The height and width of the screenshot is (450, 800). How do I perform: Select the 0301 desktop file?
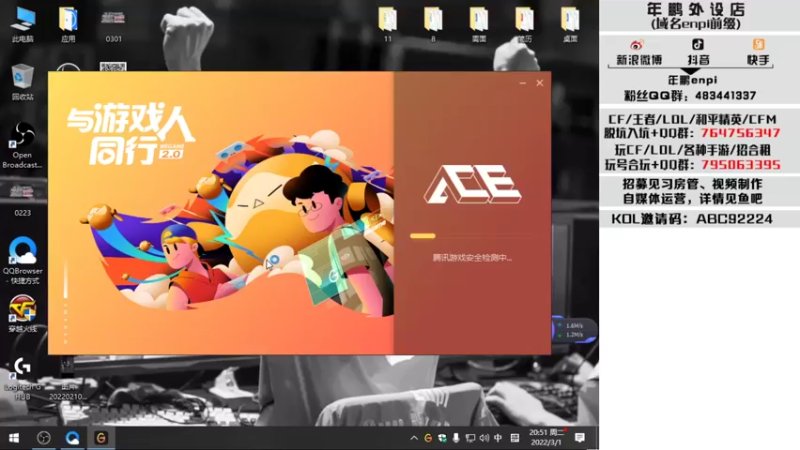(113, 26)
